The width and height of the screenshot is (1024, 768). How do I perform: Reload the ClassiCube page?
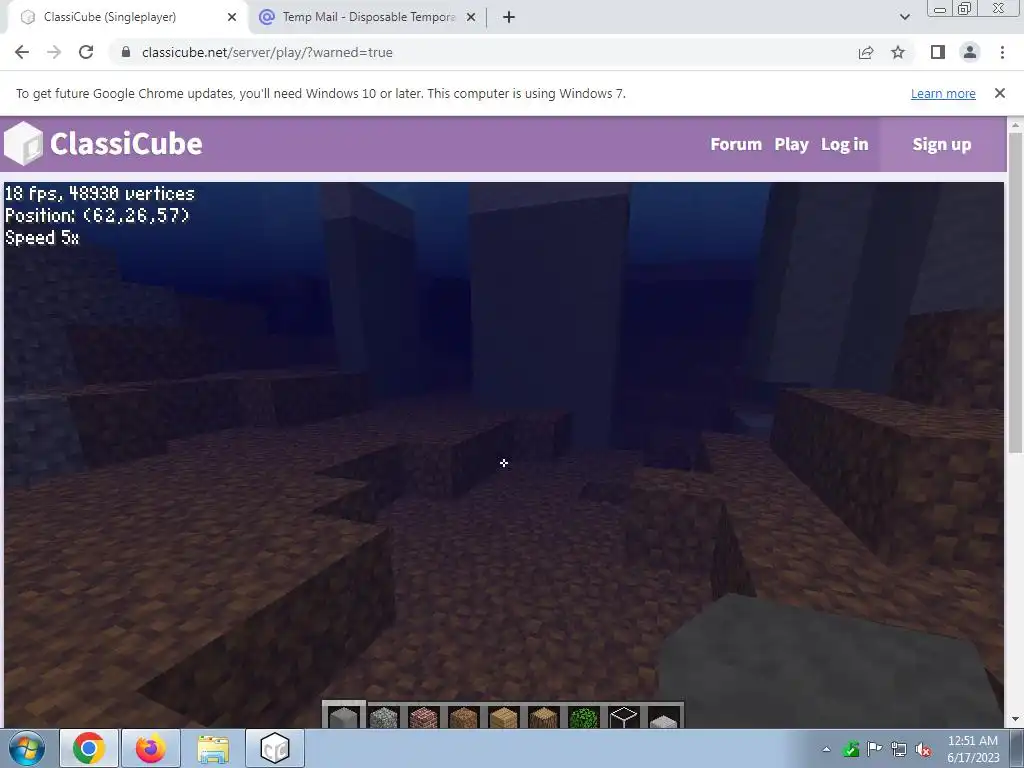point(86,52)
